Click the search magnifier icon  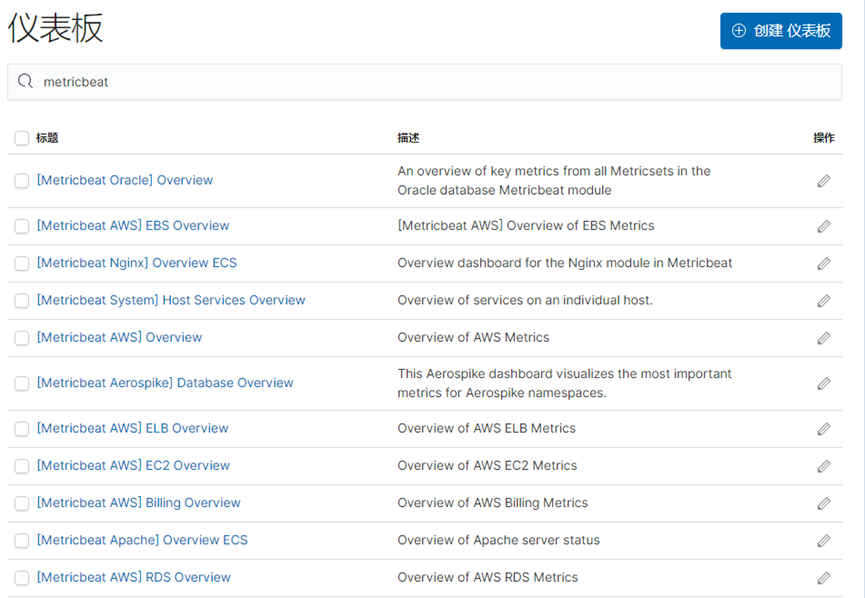coord(25,82)
